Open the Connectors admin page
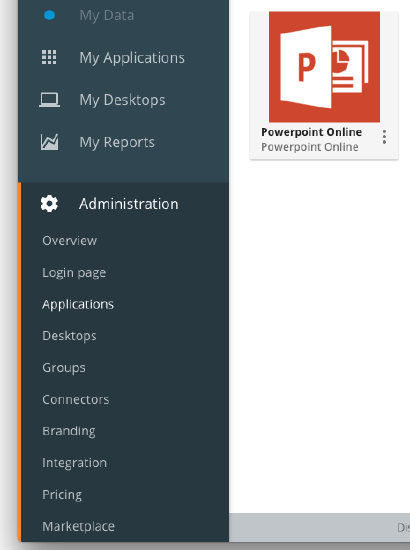410x550 pixels. click(75, 400)
